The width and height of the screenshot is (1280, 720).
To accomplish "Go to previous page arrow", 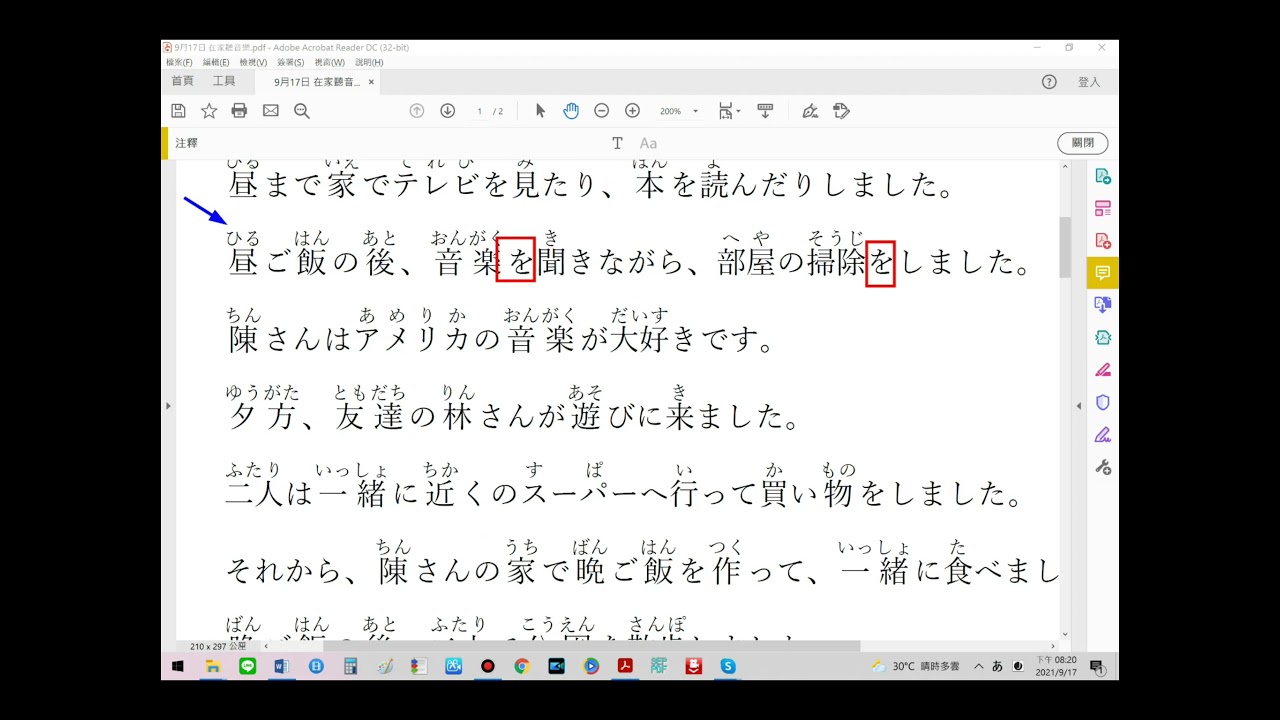I will (417, 111).
